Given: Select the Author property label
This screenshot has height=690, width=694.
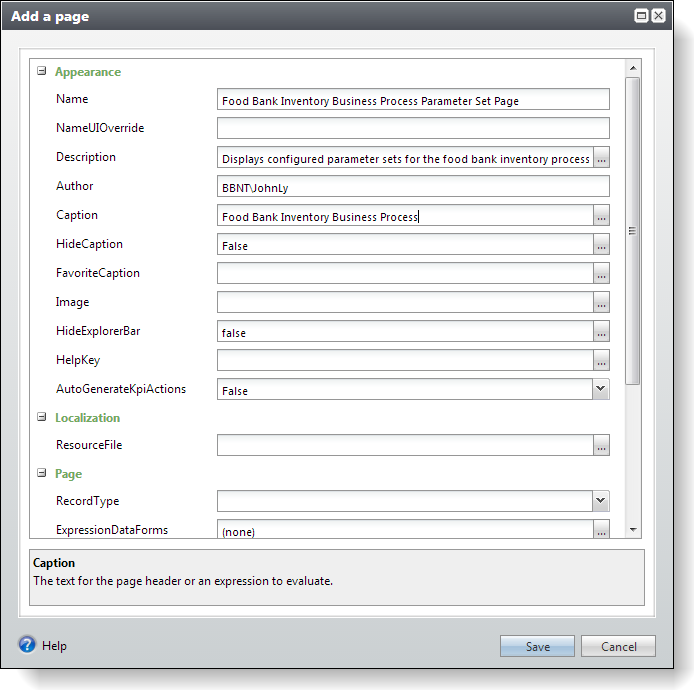Looking at the screenshot, I should 74,186.
